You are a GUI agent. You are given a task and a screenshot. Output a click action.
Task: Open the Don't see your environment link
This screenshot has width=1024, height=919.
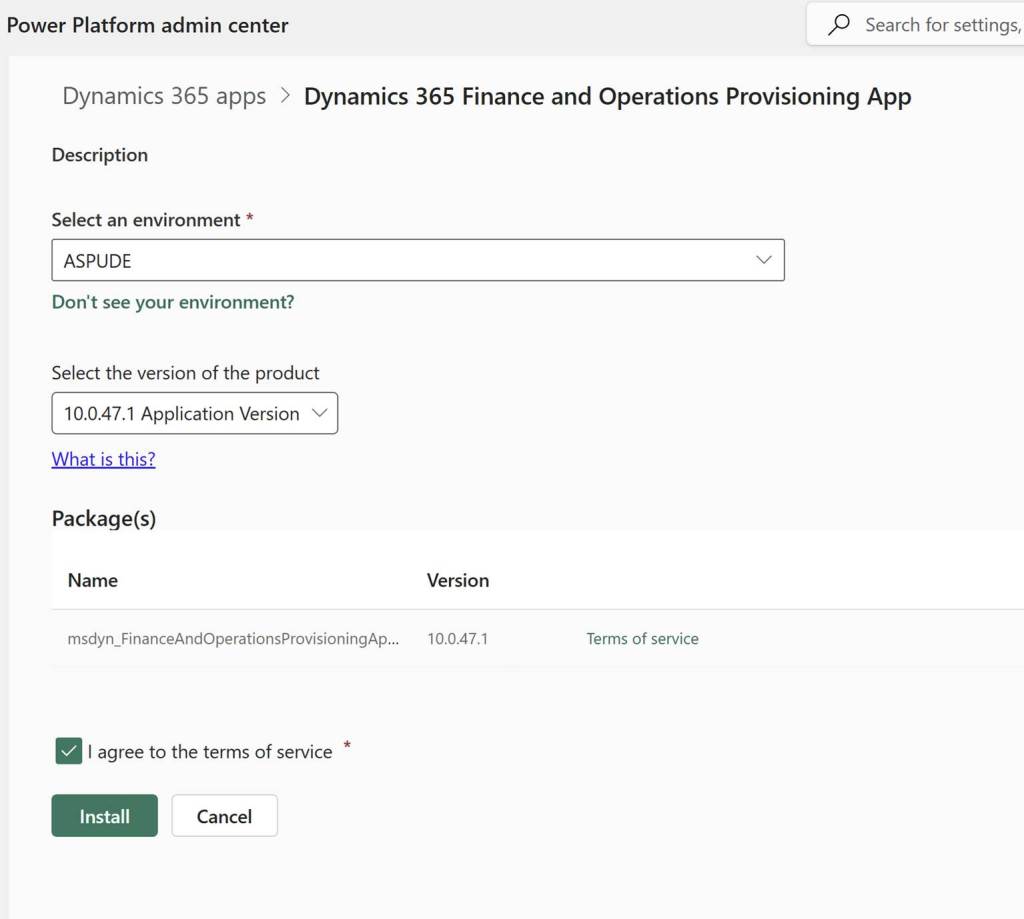173,302
